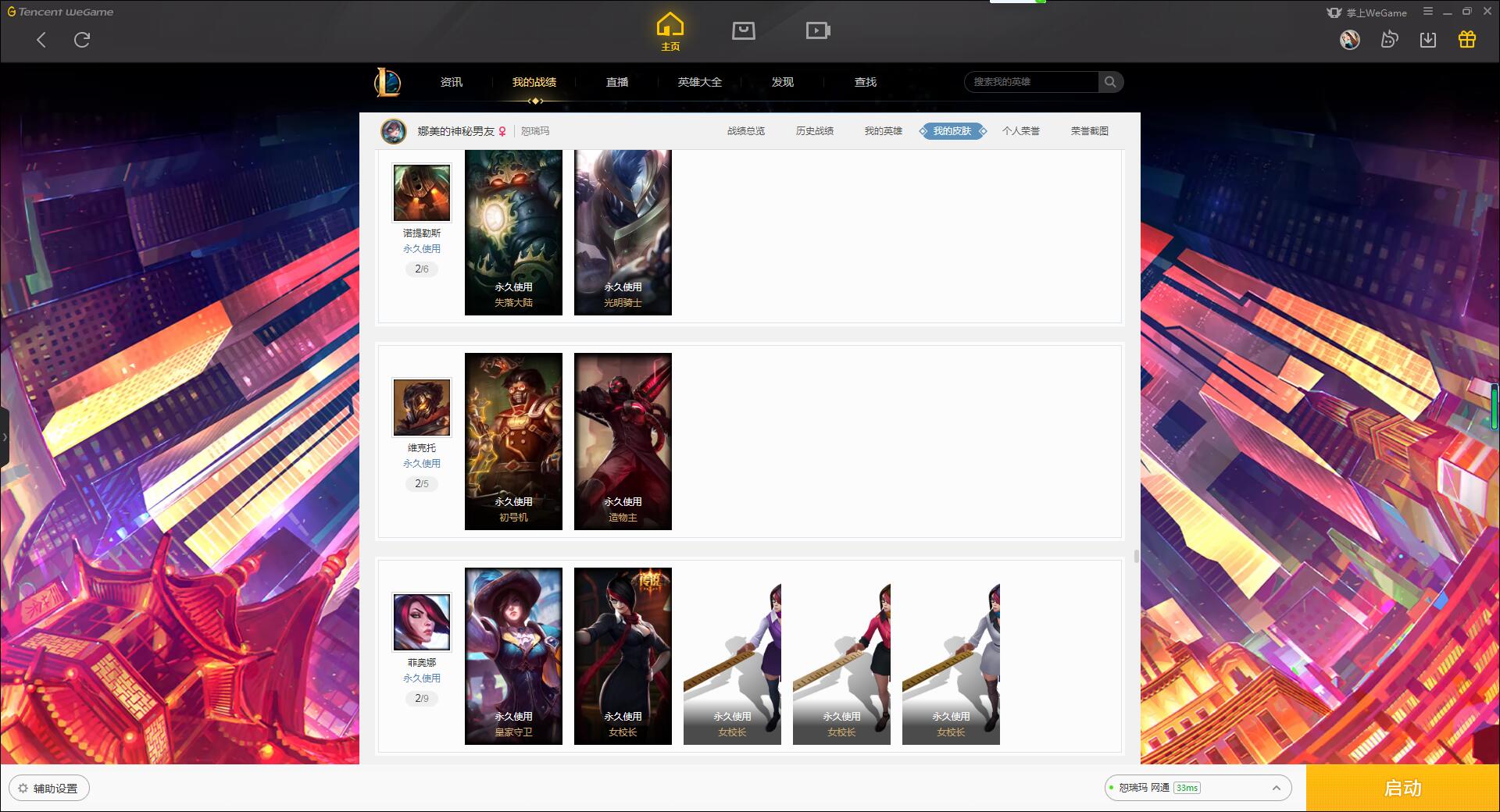Open the legendary 女校长 skin card
The width and height of the screenshot is (1500, 812).
point(623,656)
